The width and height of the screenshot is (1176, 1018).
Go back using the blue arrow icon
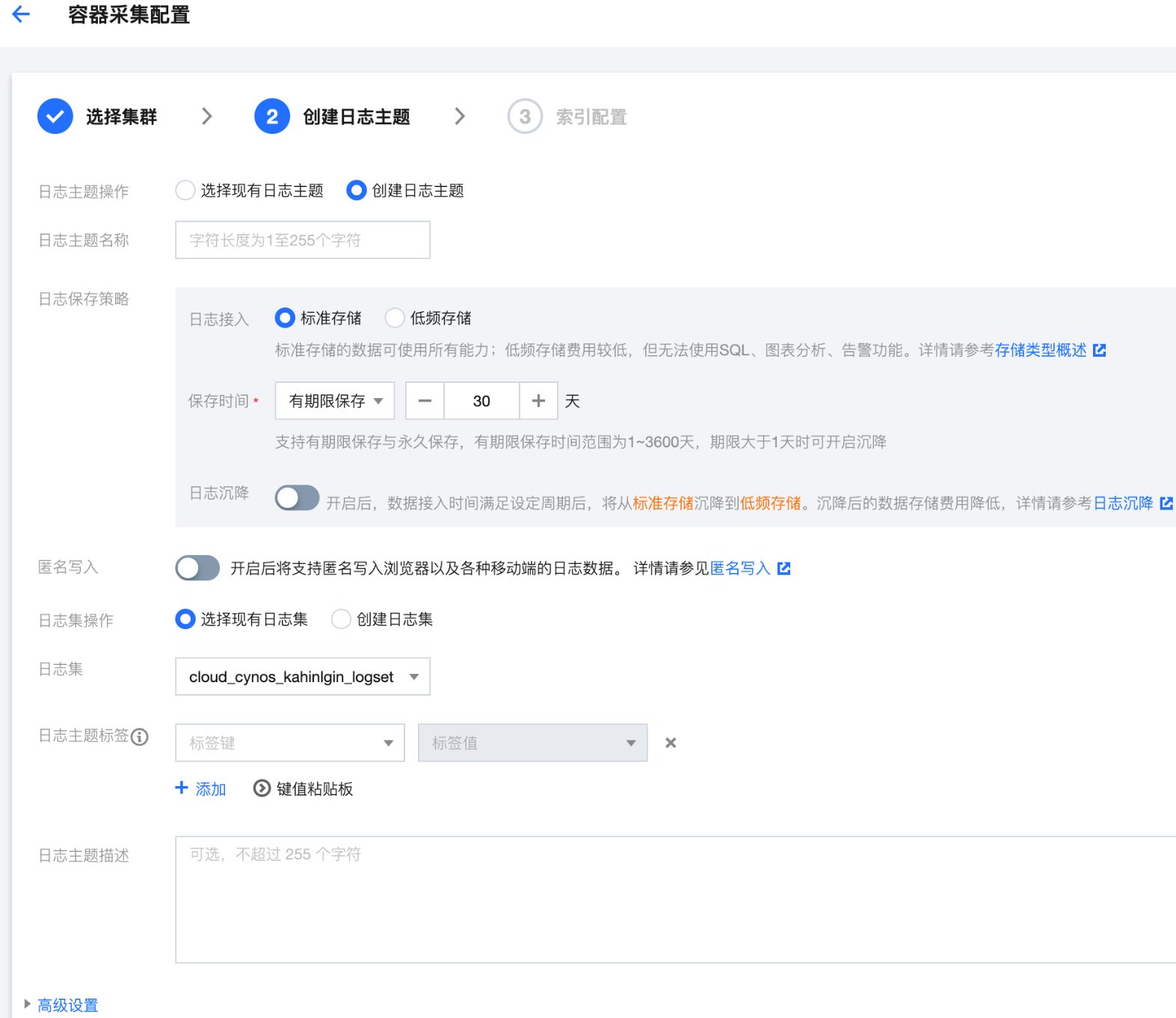[21, 14]
